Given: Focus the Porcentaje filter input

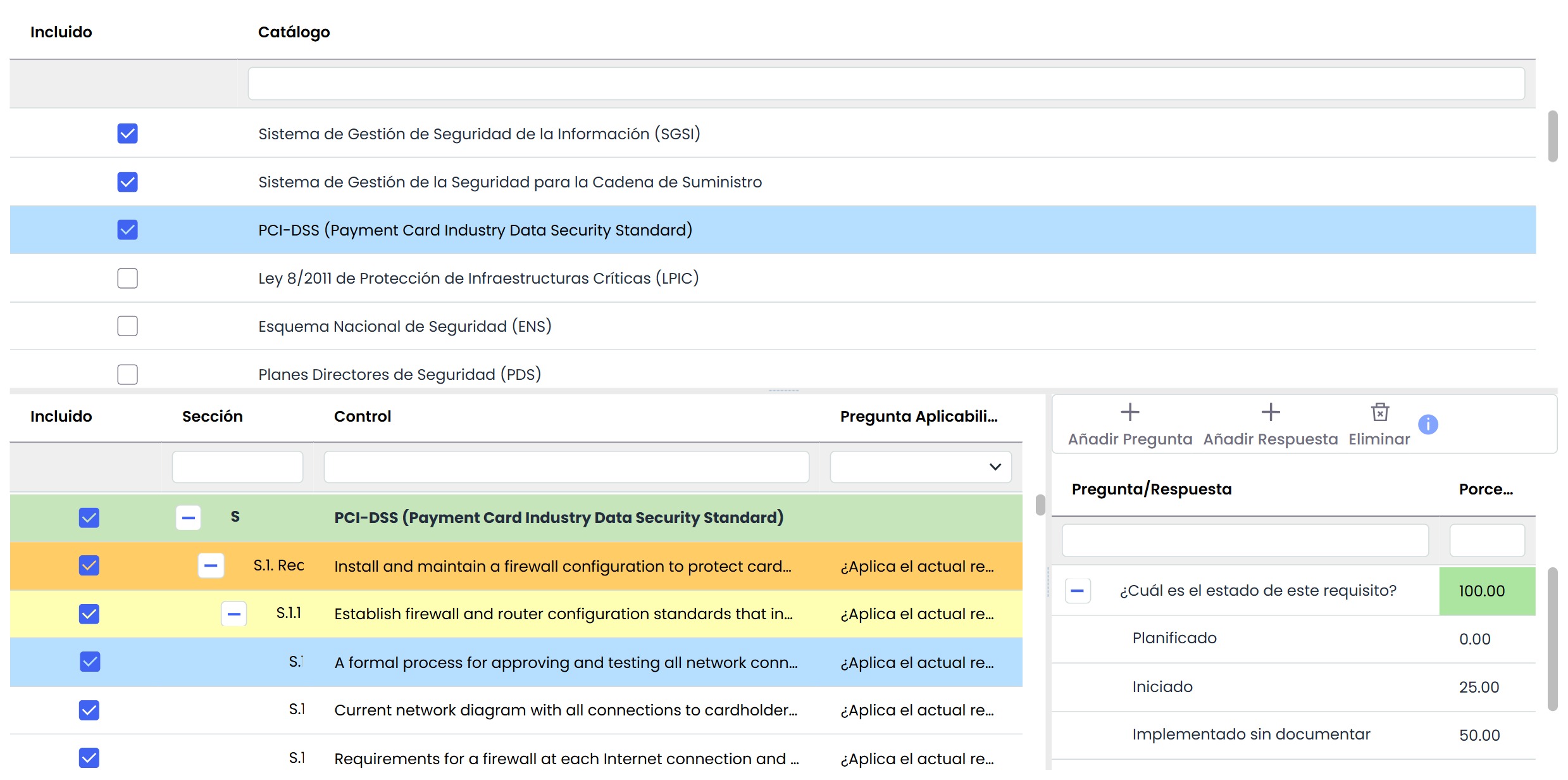Looking at the screenshot, I should 1487,540.
